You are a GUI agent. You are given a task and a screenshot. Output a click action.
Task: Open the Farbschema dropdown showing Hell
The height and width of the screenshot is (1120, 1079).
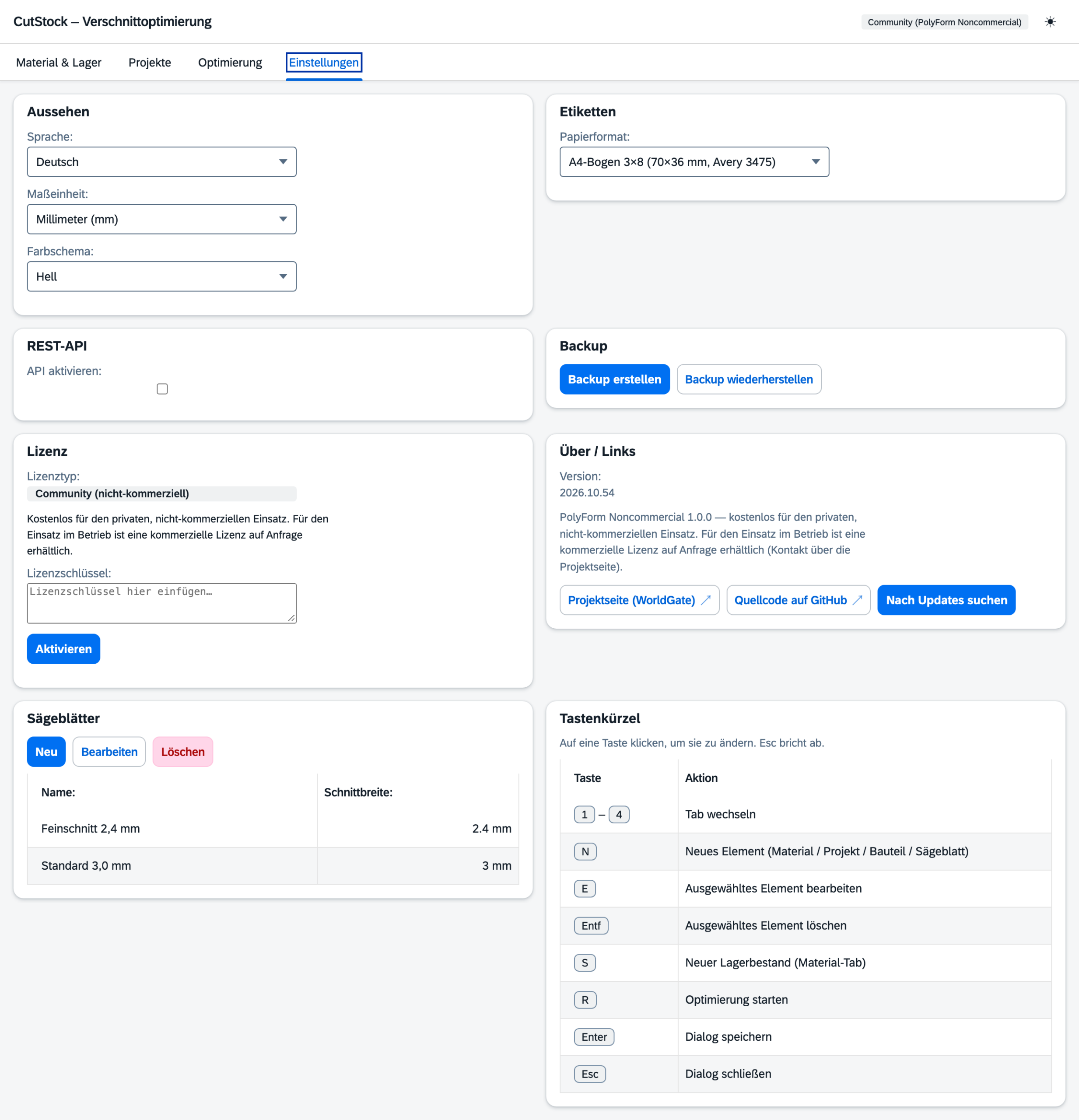(x=162, y=276)
